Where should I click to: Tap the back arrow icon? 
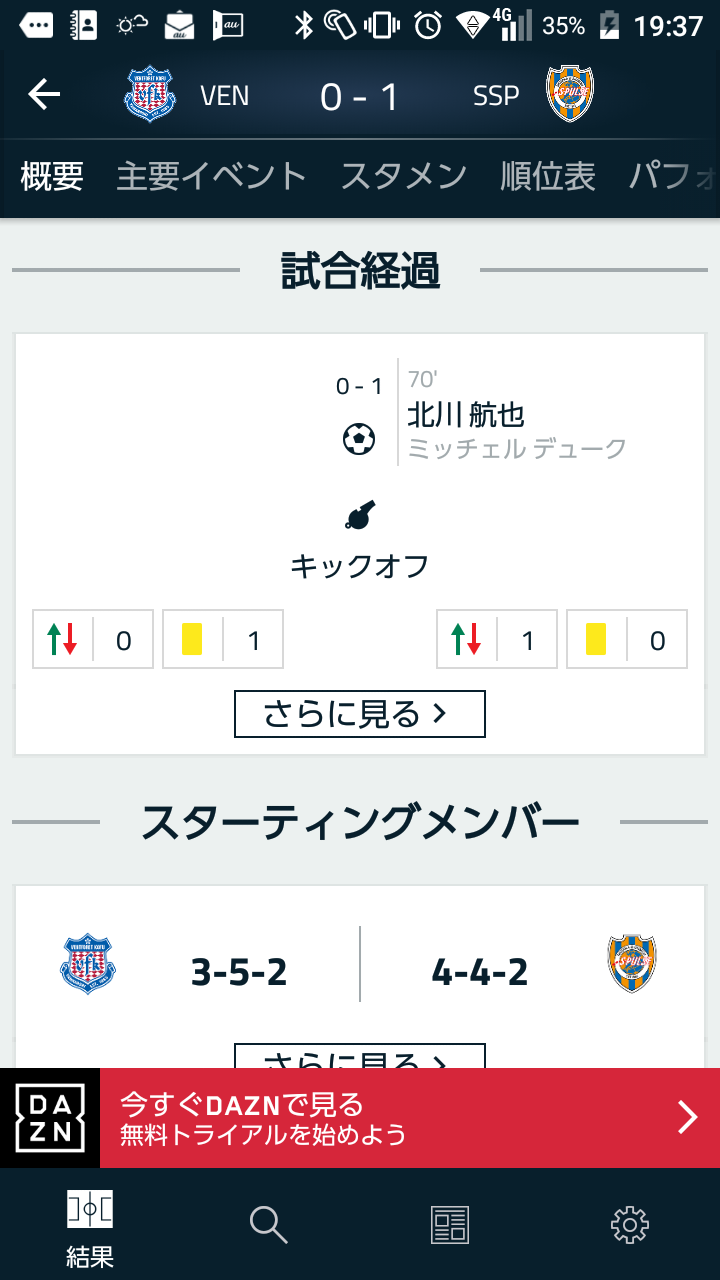point(44,95)
